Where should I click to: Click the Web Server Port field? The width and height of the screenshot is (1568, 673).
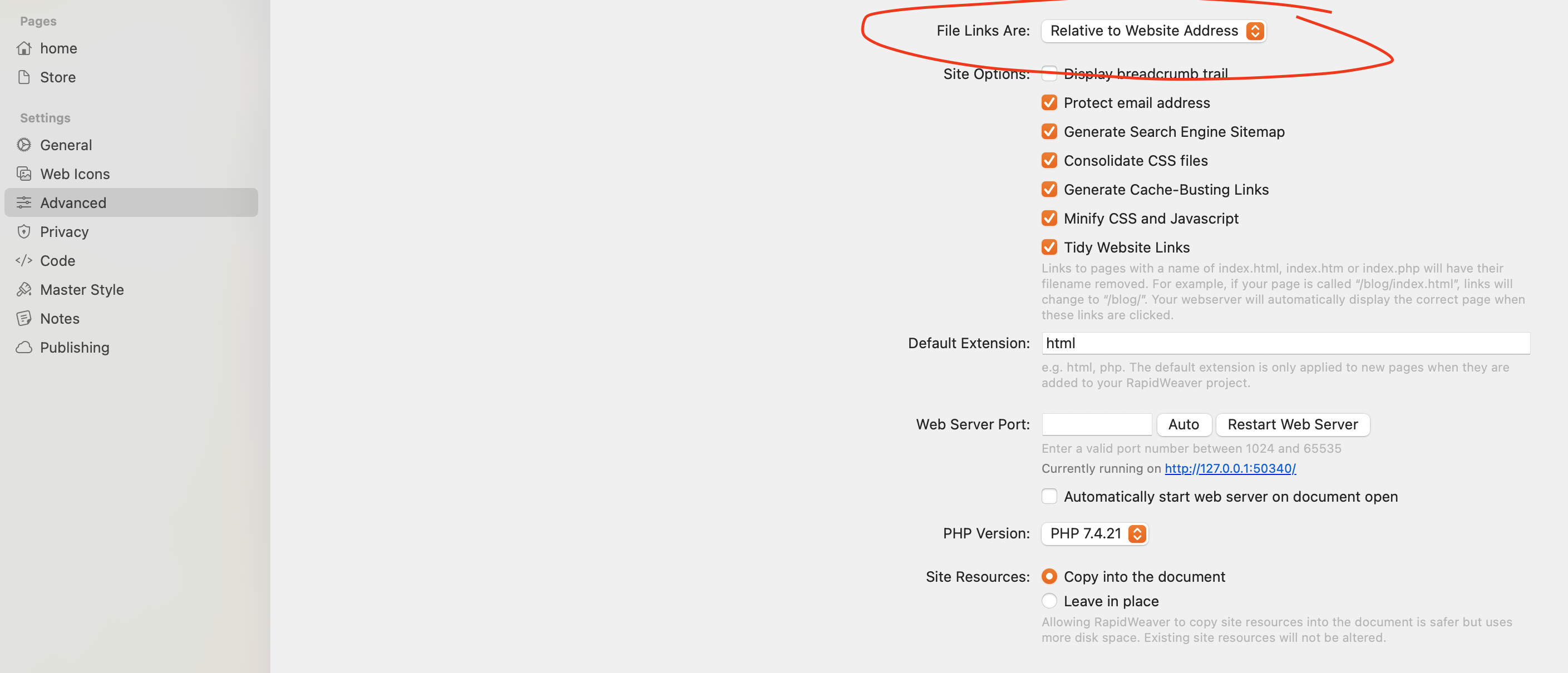1097,425
